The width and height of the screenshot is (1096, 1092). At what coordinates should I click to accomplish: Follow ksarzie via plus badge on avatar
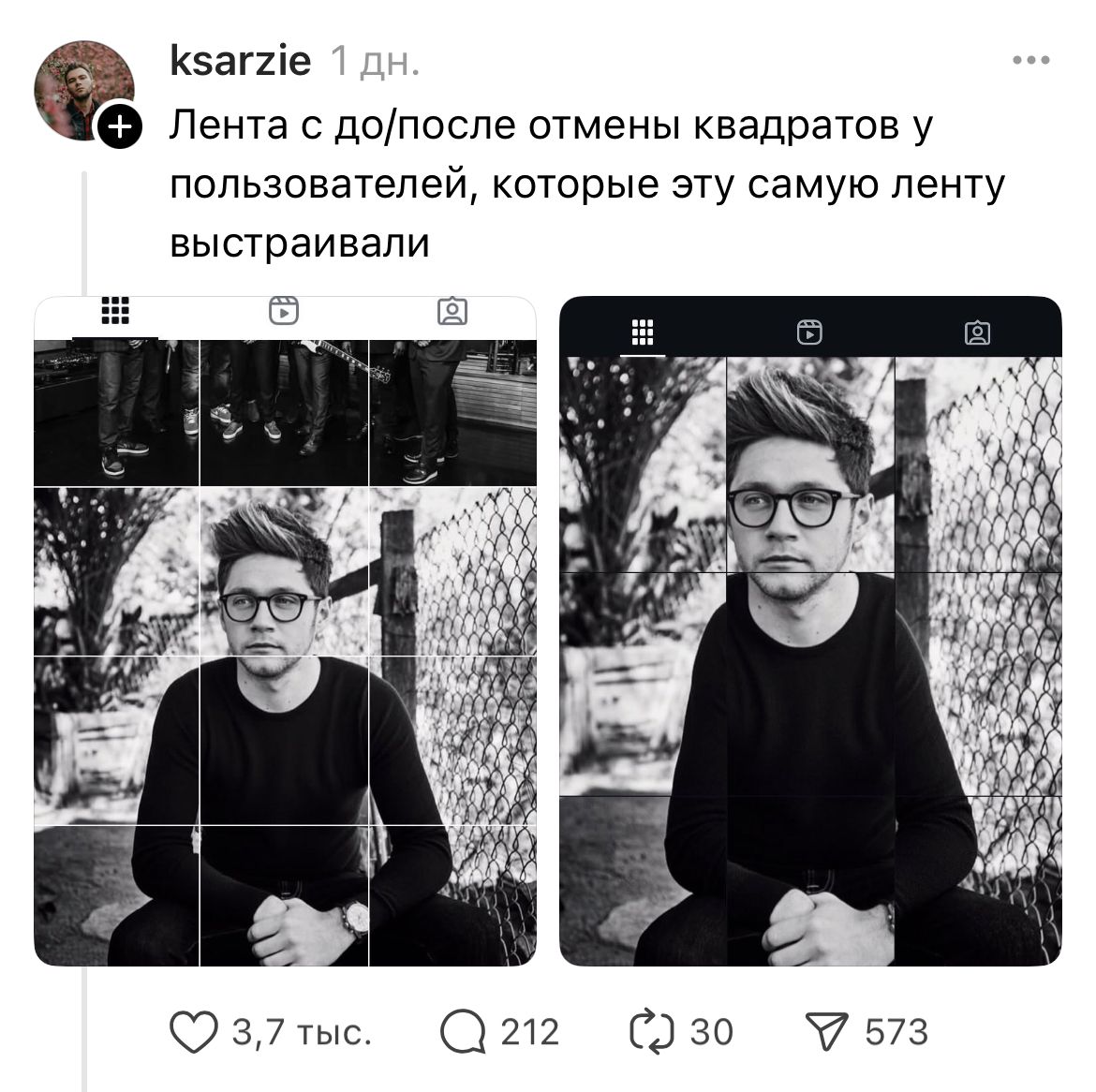click(x=120, y=127)
